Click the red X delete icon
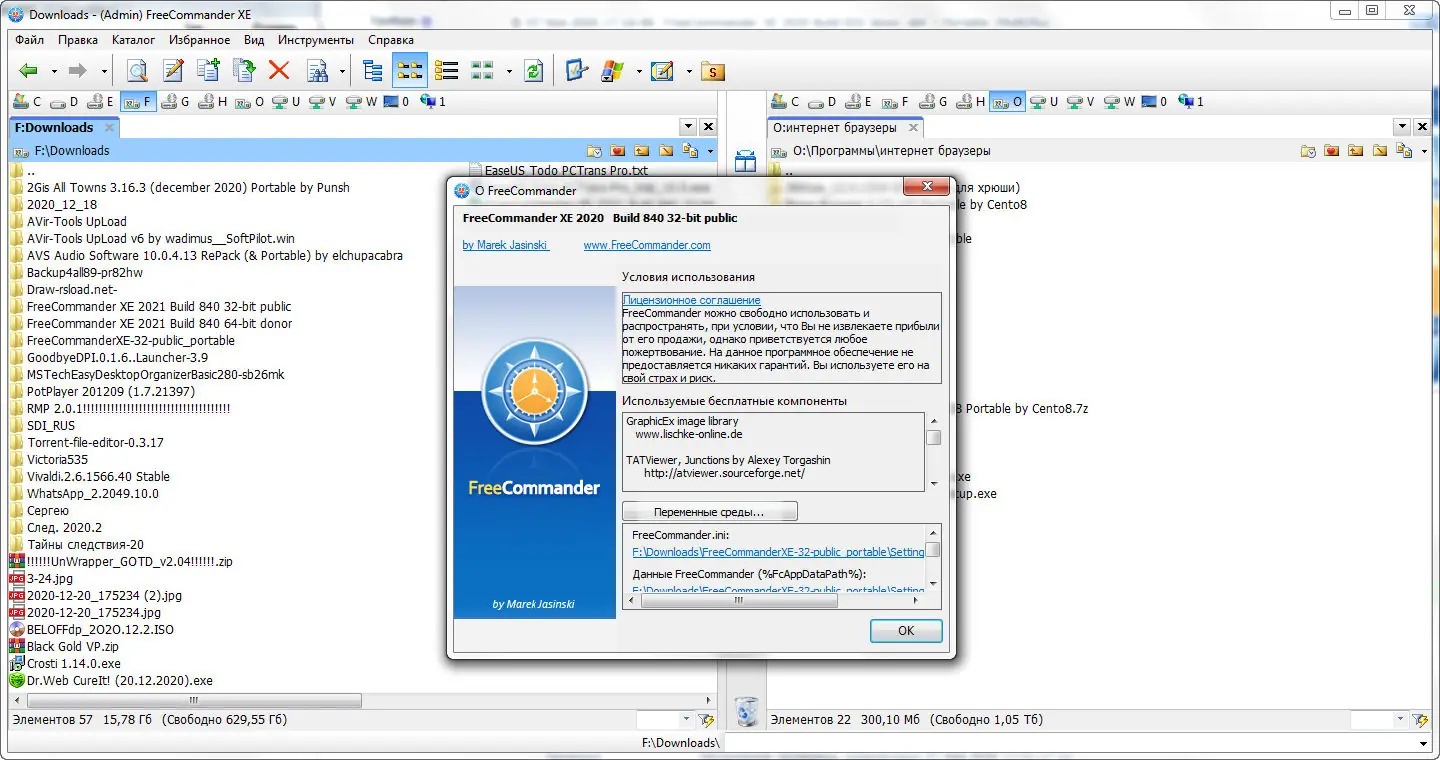1440x760 pixels. pyautogui.click(x=279, y=71)
